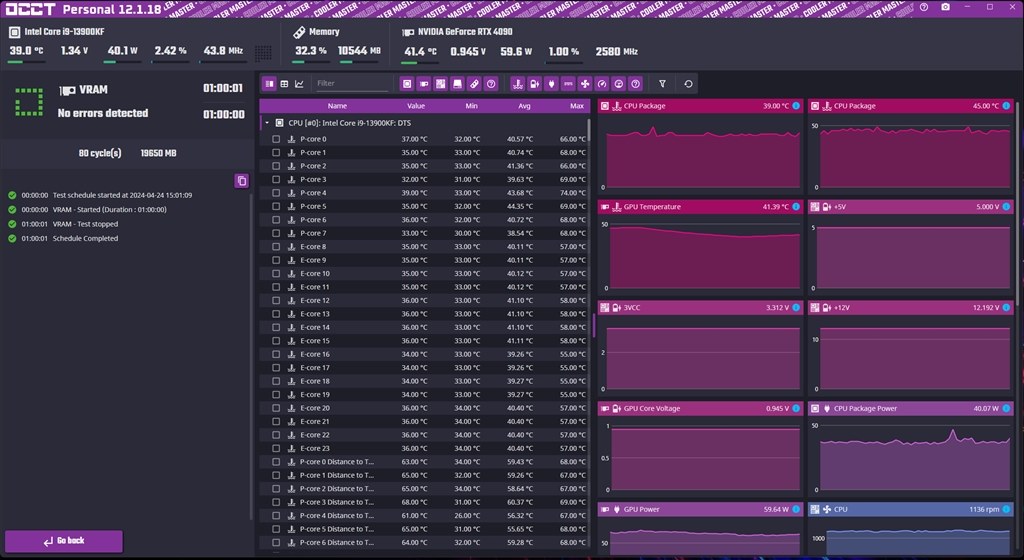Image resolution: width=1024 pixels, height=560 pixels.
Task: Click the GPU power 59.6 W reading
Action: (x=516, y=52)
